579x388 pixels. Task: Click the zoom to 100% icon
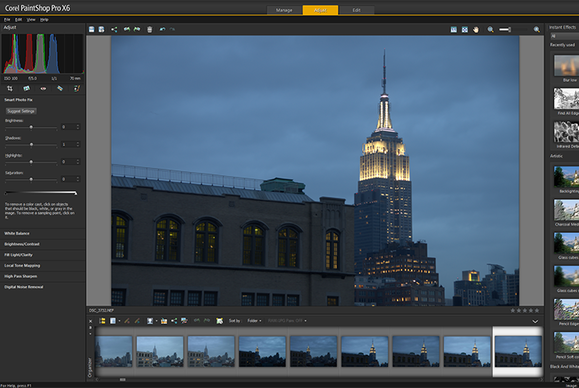tap(454, 30)
